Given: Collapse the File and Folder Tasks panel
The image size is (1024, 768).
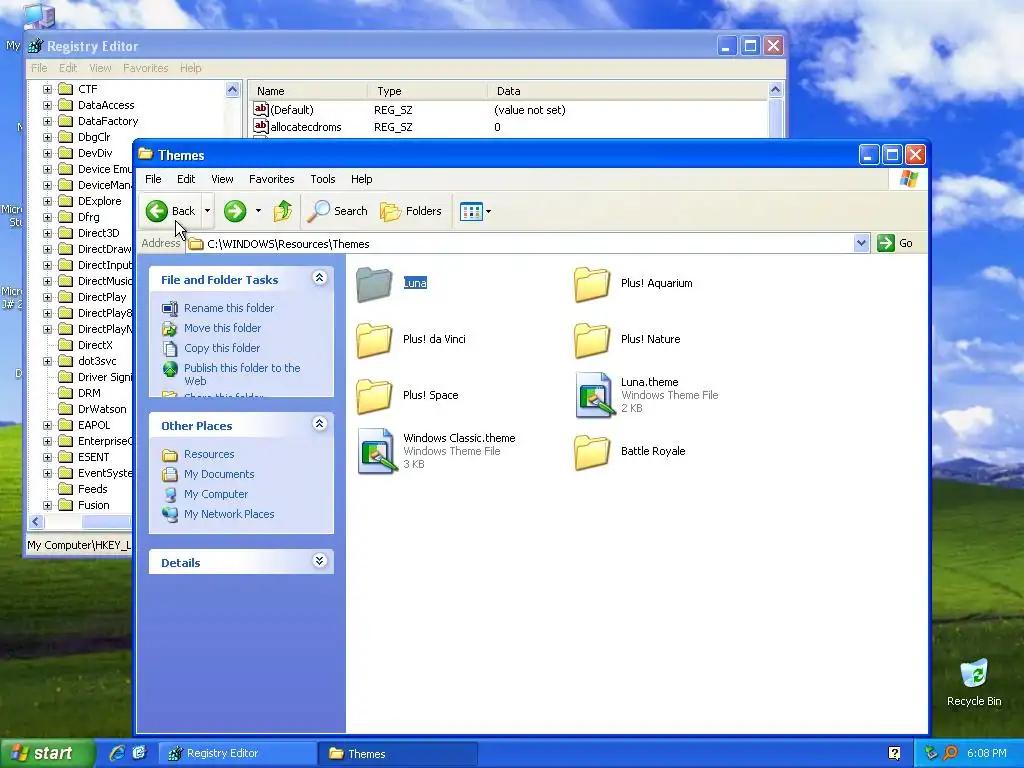Looking at the screenshot, I should 319,278.
